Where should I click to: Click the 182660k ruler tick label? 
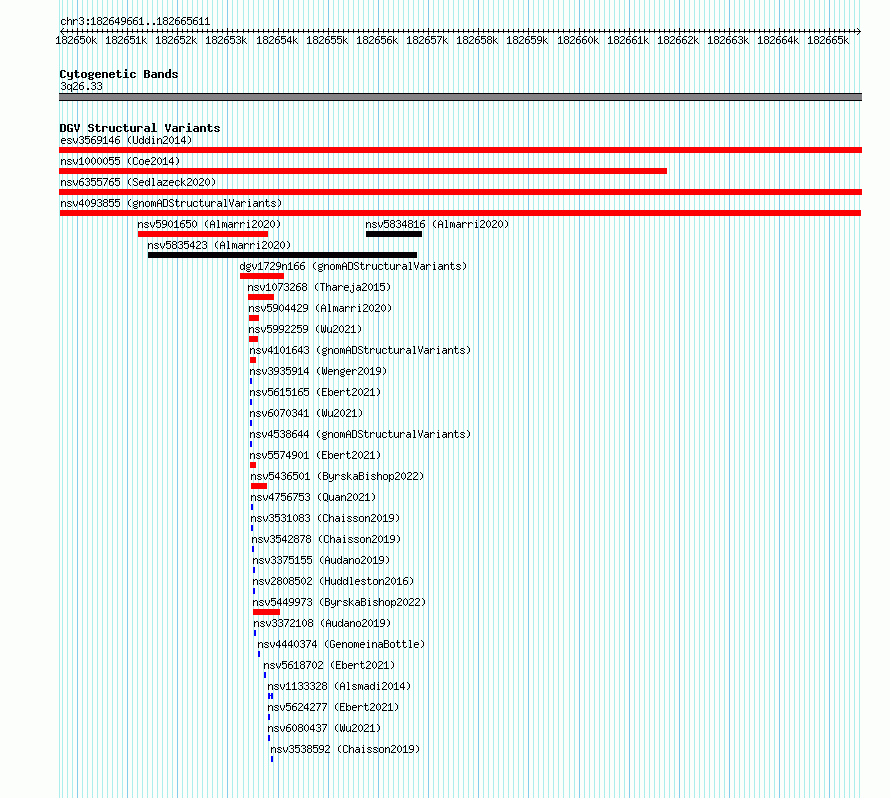coord(578,40)
